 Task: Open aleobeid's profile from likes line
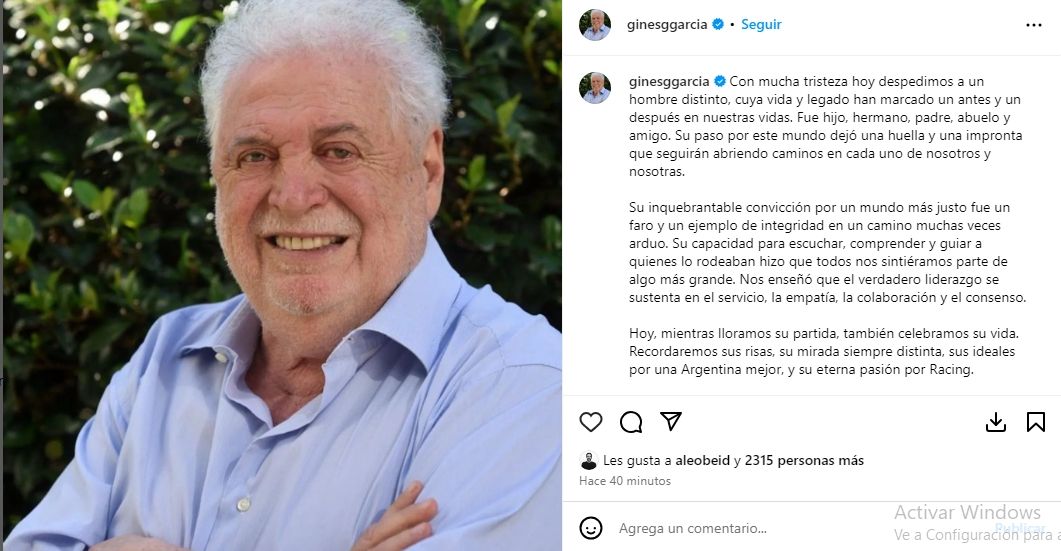click(703, 460)
